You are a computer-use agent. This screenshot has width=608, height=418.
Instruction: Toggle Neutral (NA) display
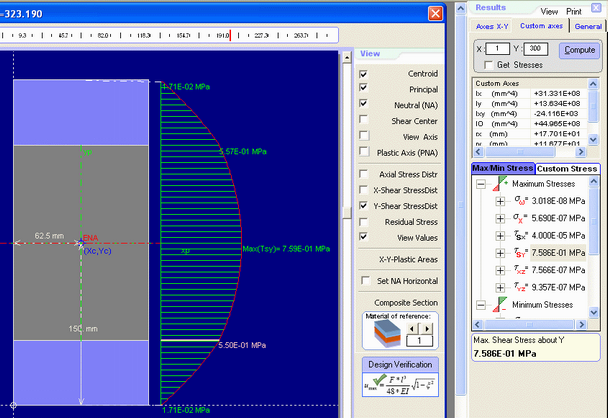(x=363, y=104)
